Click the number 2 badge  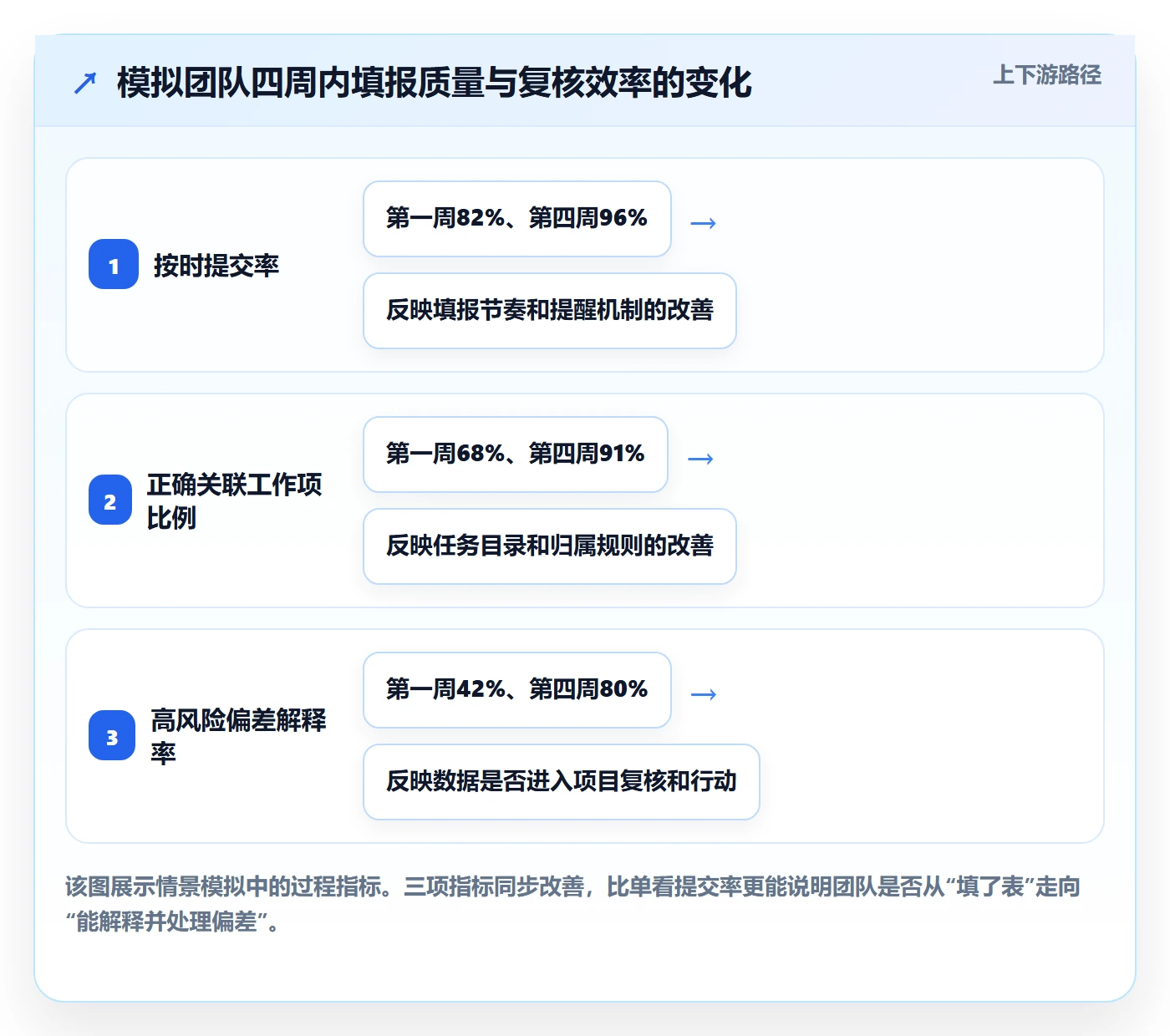[110, 500]
